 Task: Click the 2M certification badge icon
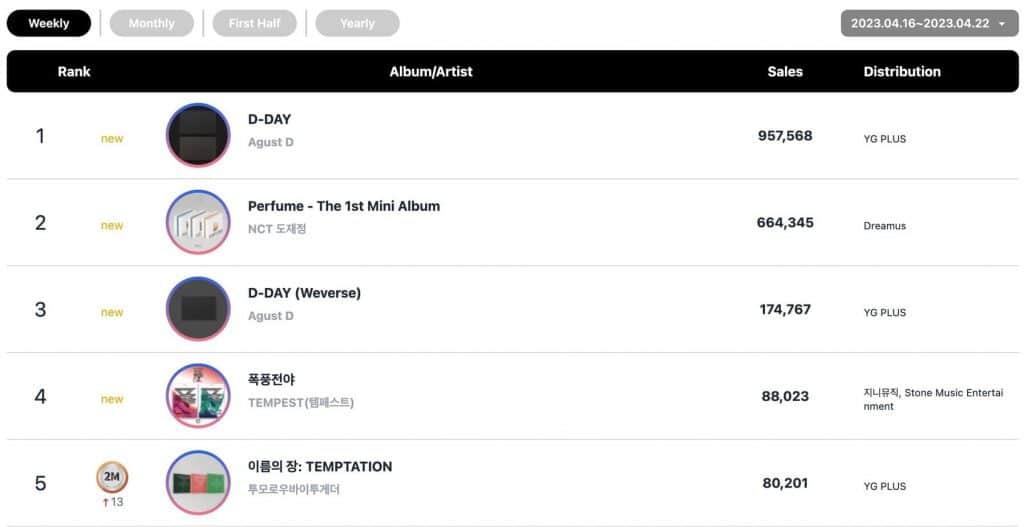point(112,477)
